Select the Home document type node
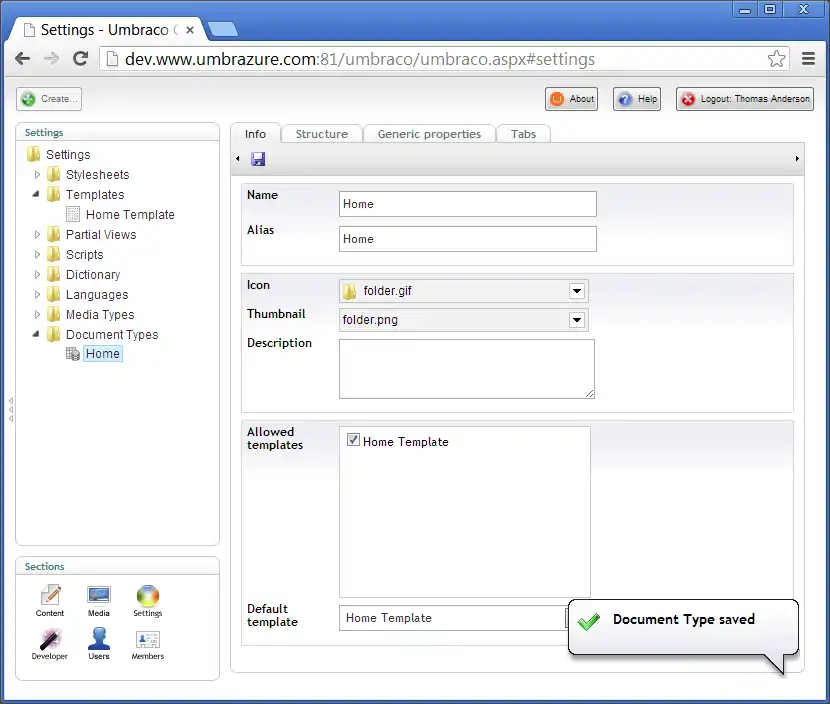The width and height of the screenshot is (830, 704). [x=103, y=354]
